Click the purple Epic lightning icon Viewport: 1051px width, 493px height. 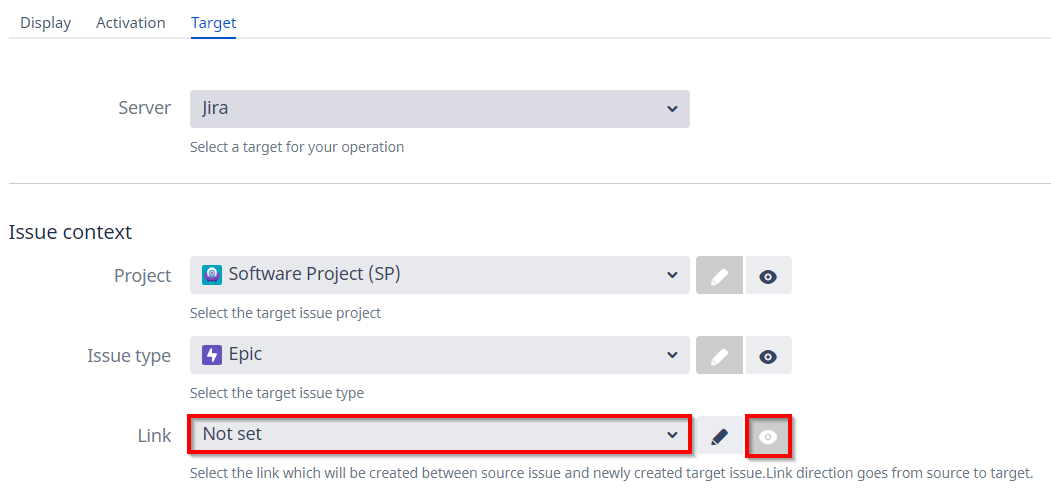[212, 355]
